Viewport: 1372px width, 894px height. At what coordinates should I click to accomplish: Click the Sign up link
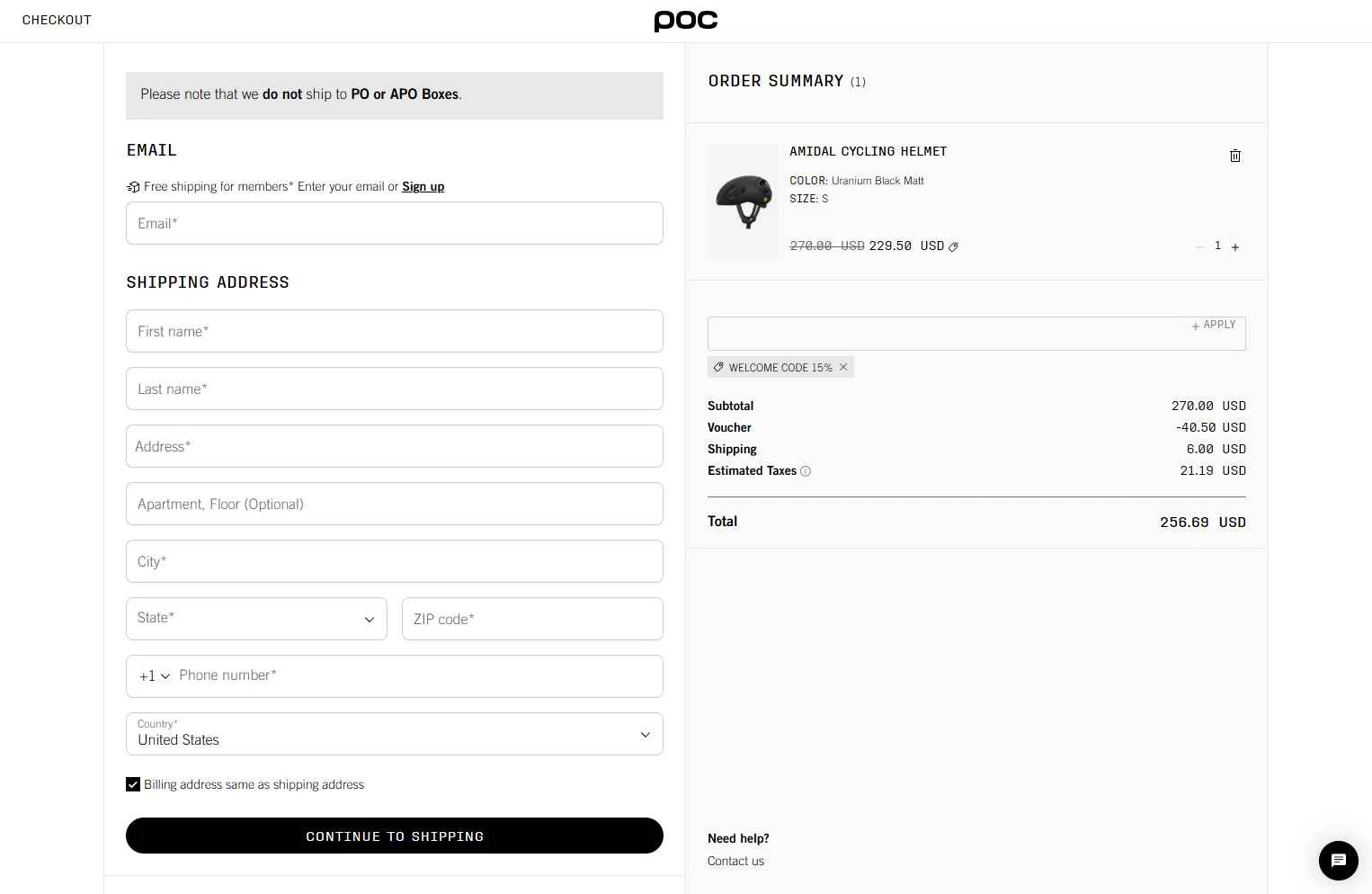(423, 186)
